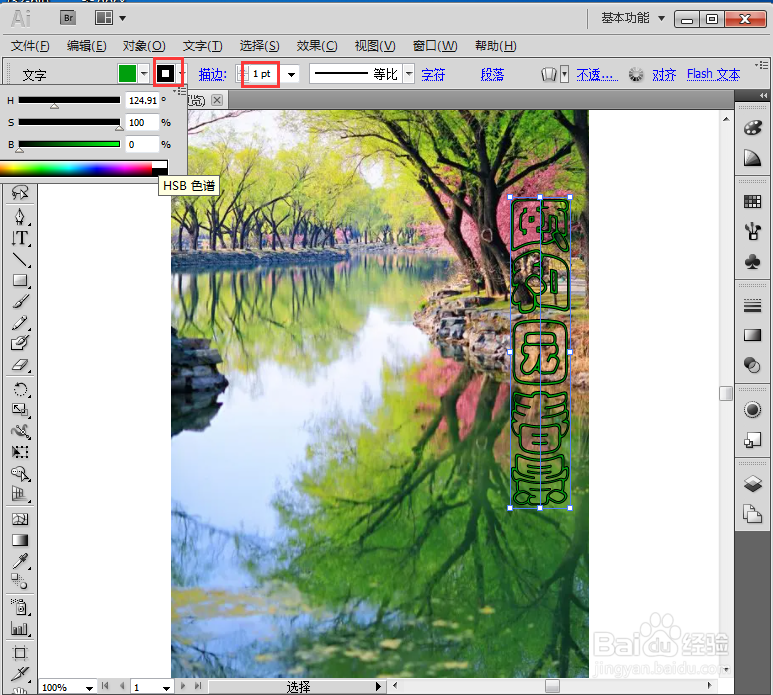
Task: Open the Color palette panel icon
Action: tap(752, 128)
